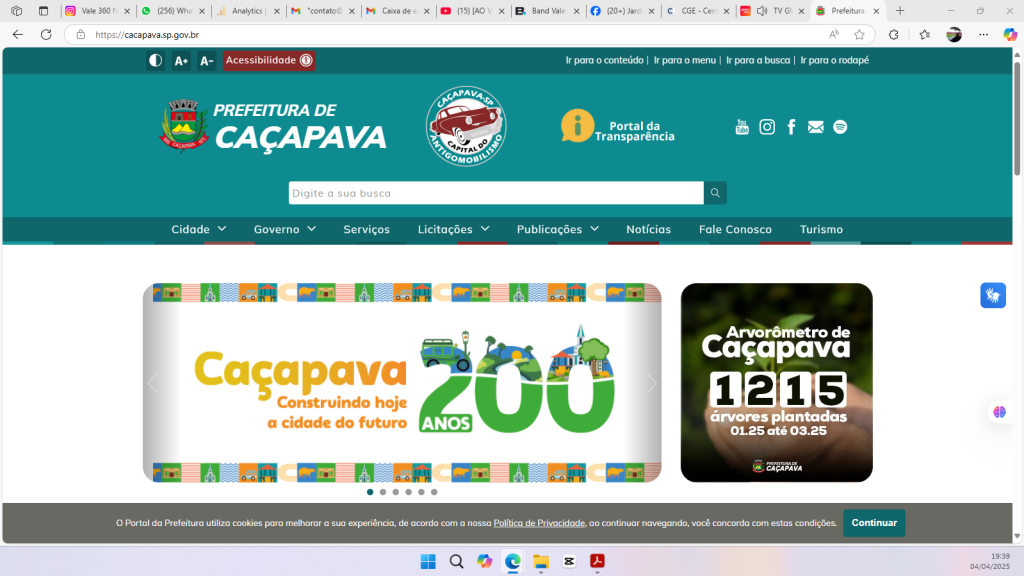Toggle high contrast mode icon
The width and height of the screenshot is (1024, 576).
pyautogui.click(x=155, y=61)
